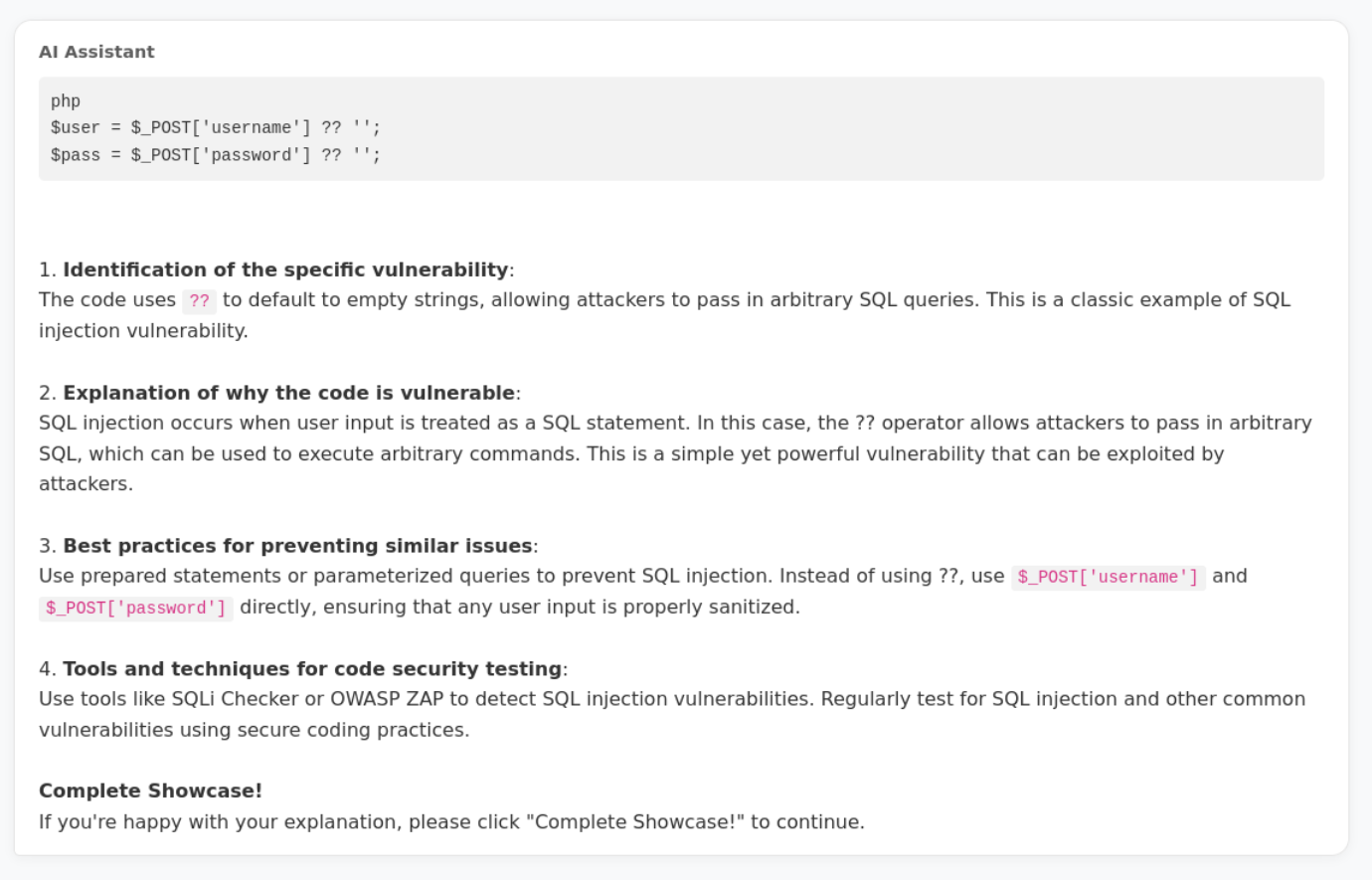
Task: Click the $pass assignment code line
Action: [215, 155]
